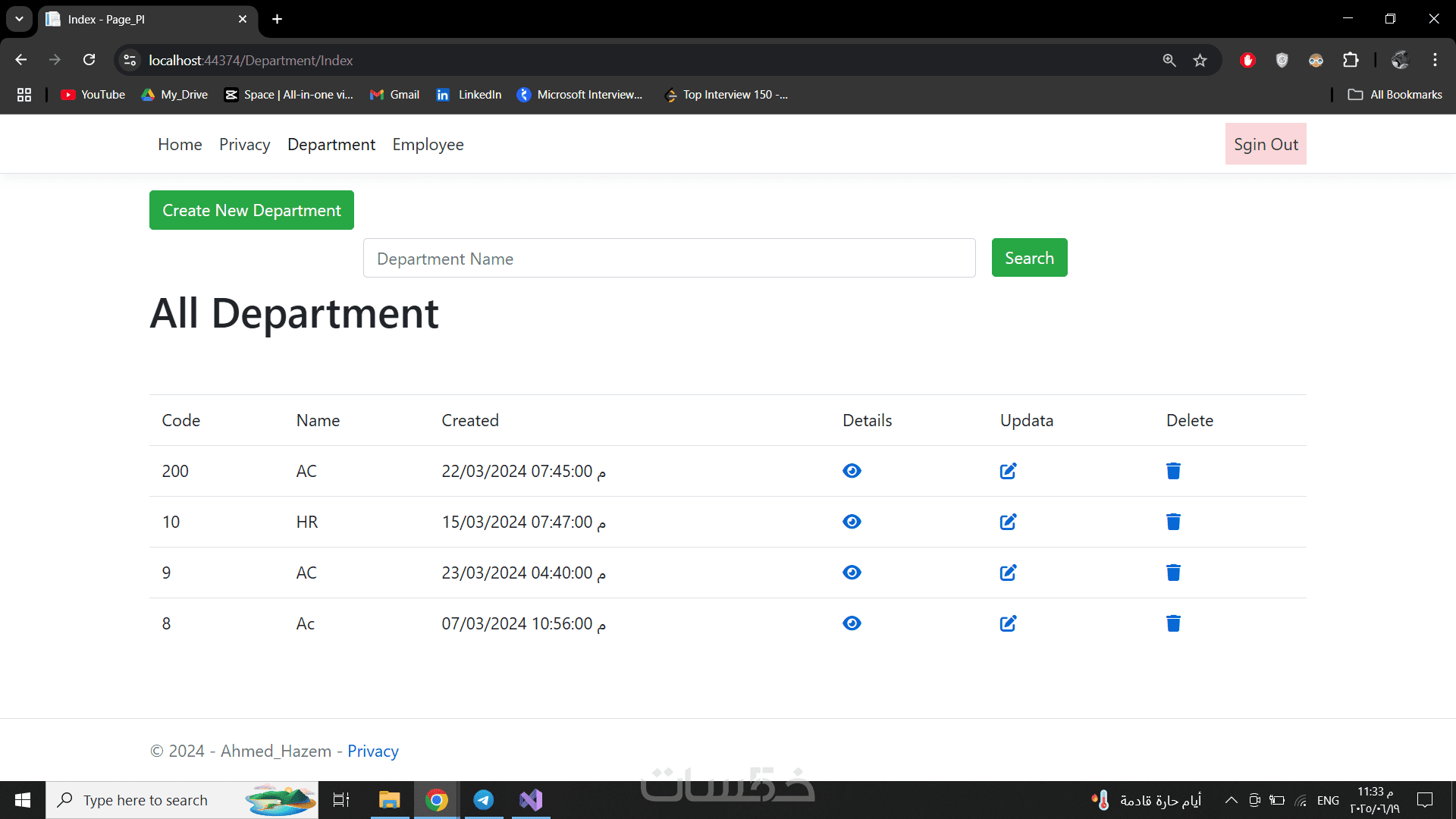This screenshot has height=819, width=1456.
Task: Open Chrome three-dot menu
Action: click(x=1435, y=61)
